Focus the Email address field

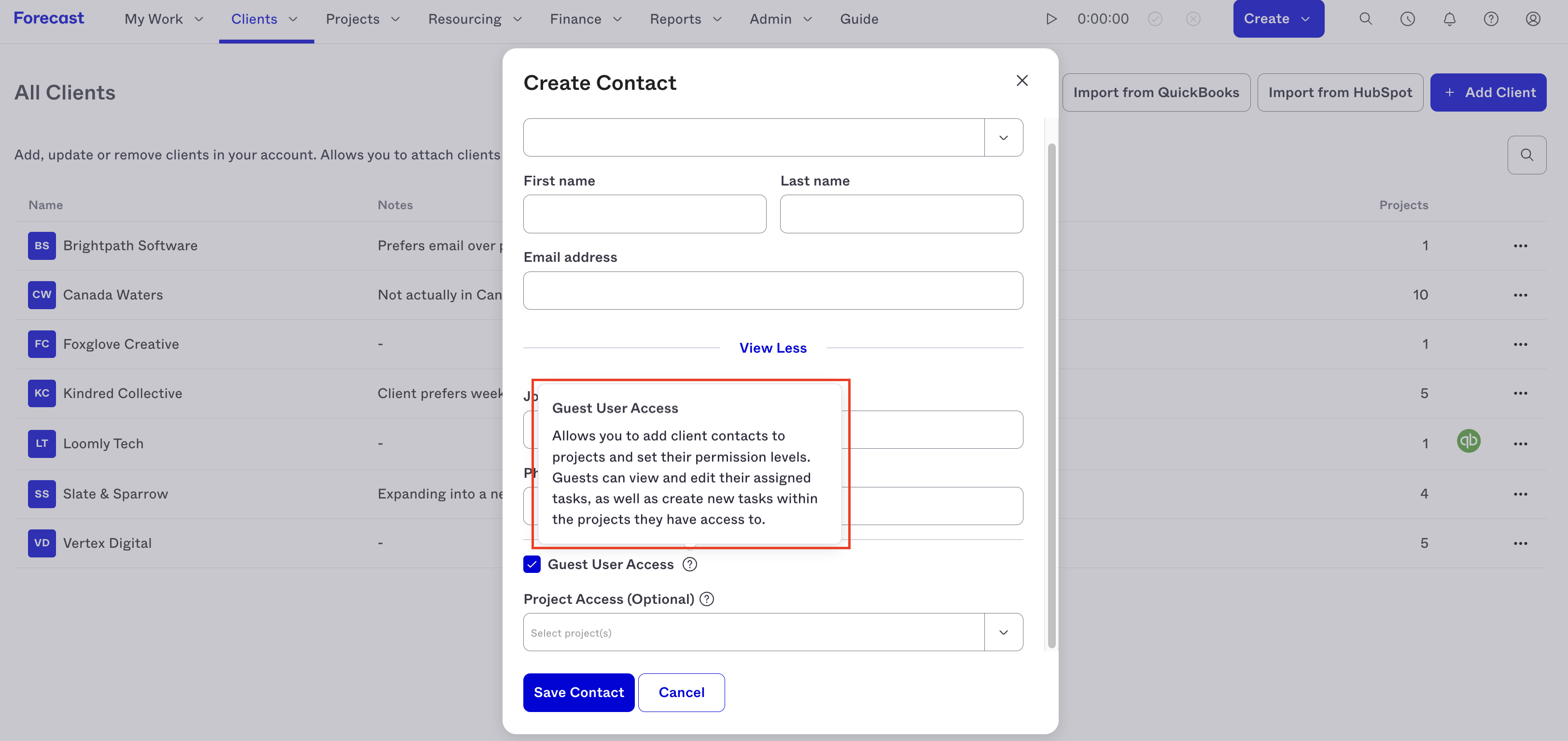pos(773,290)
